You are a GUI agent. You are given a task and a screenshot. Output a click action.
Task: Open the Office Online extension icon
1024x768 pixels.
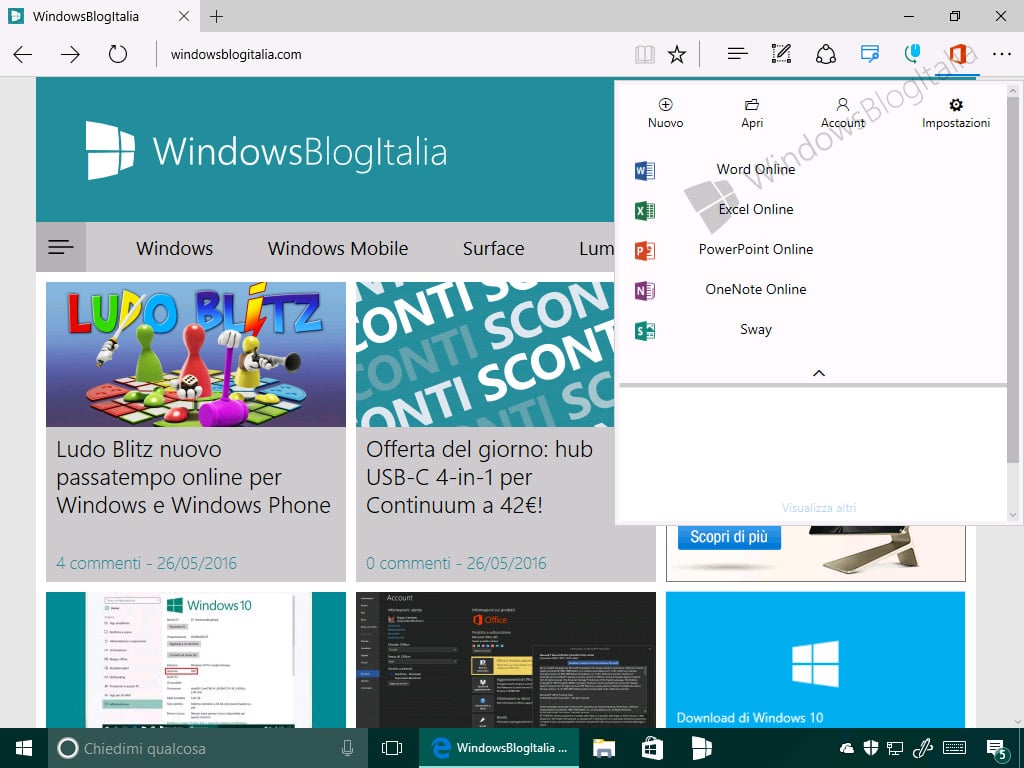coord(957,54)
